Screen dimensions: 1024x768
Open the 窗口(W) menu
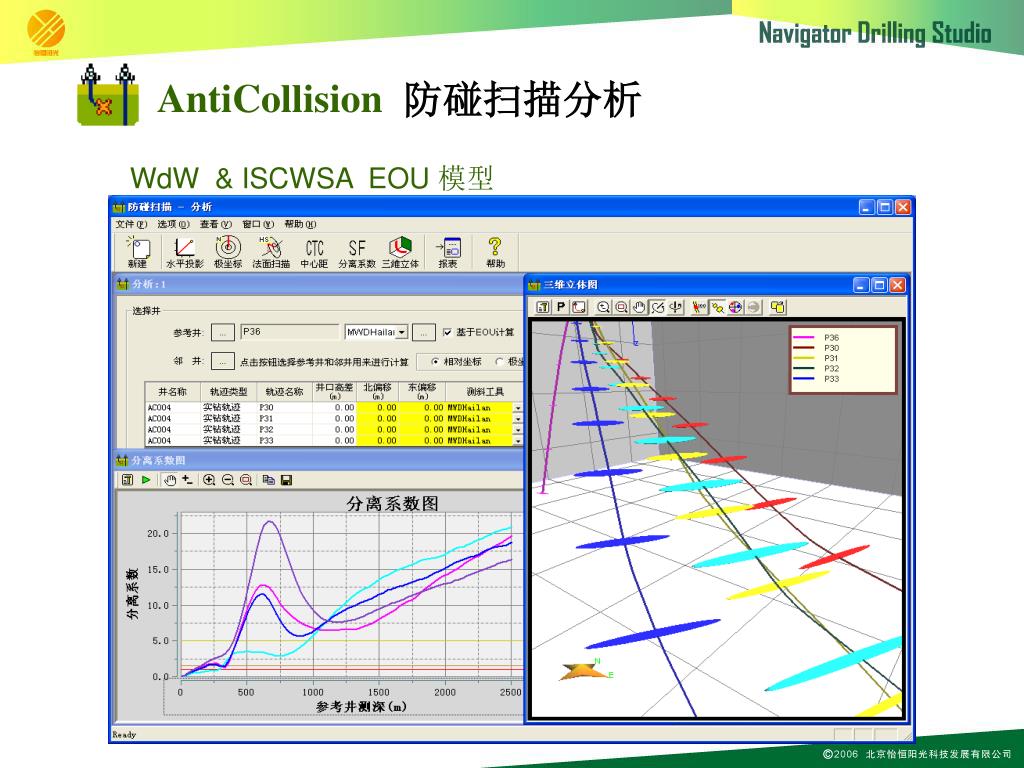[258, 224]
